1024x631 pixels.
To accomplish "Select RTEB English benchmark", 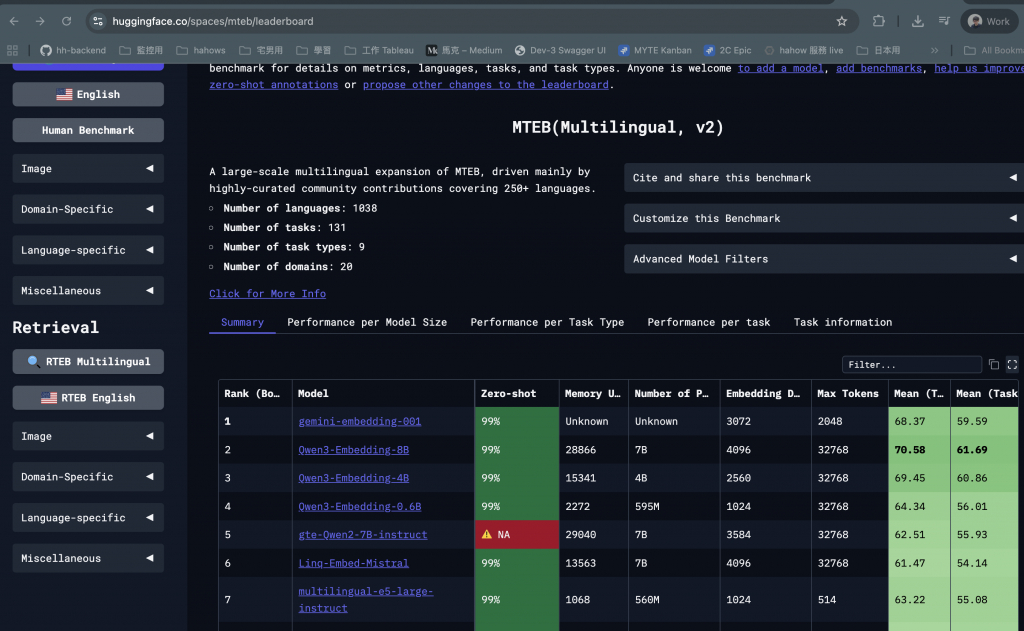I will pos(88,398).
